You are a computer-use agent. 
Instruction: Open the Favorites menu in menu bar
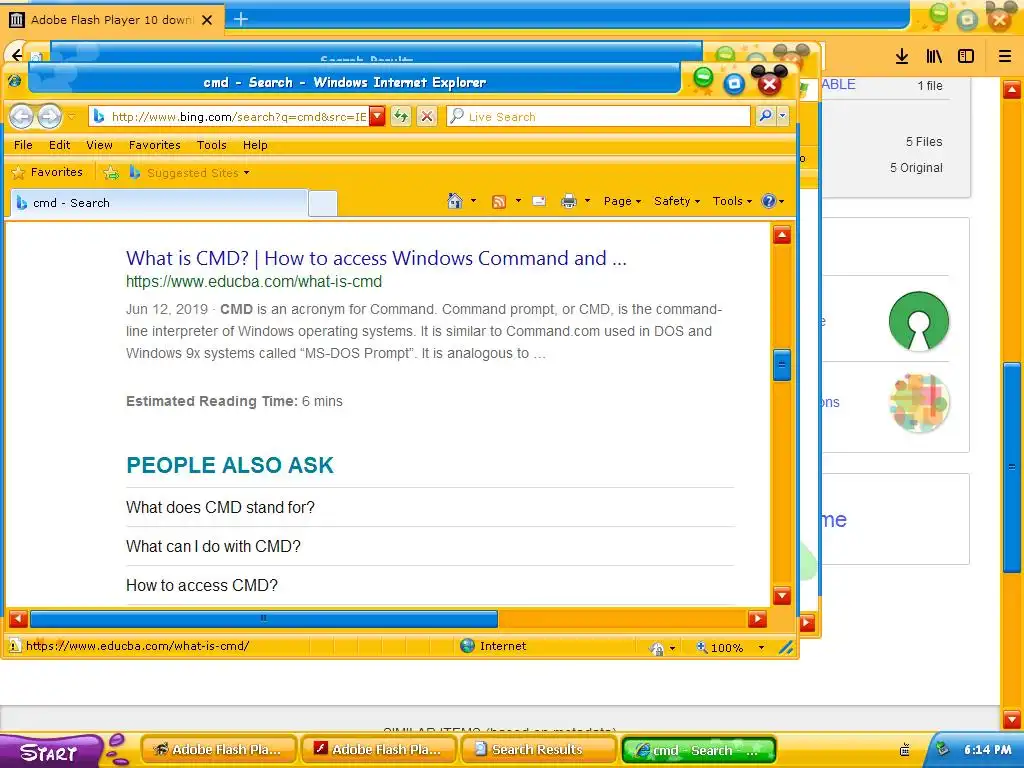[154, 145]
